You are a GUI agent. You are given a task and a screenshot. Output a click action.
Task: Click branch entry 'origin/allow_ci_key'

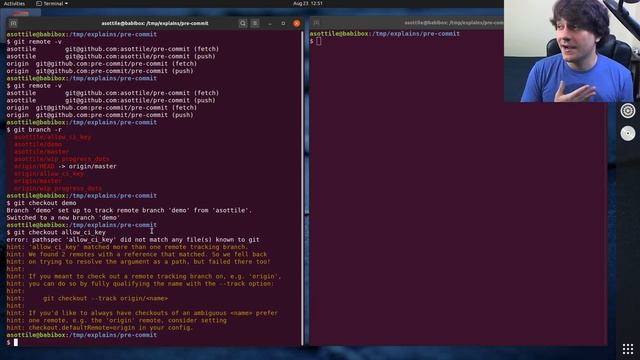coord(49,174)
